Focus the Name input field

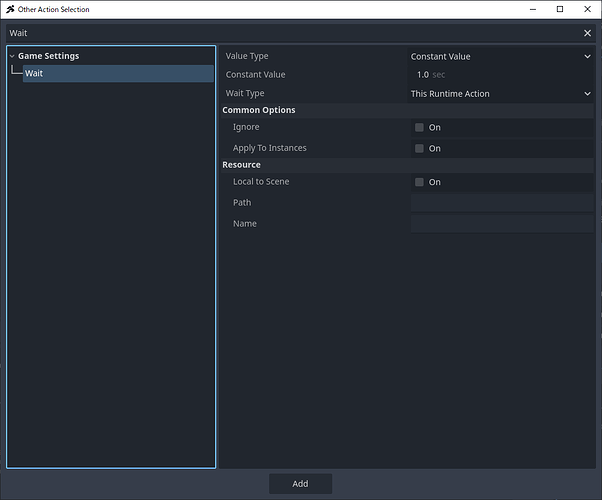501,224
